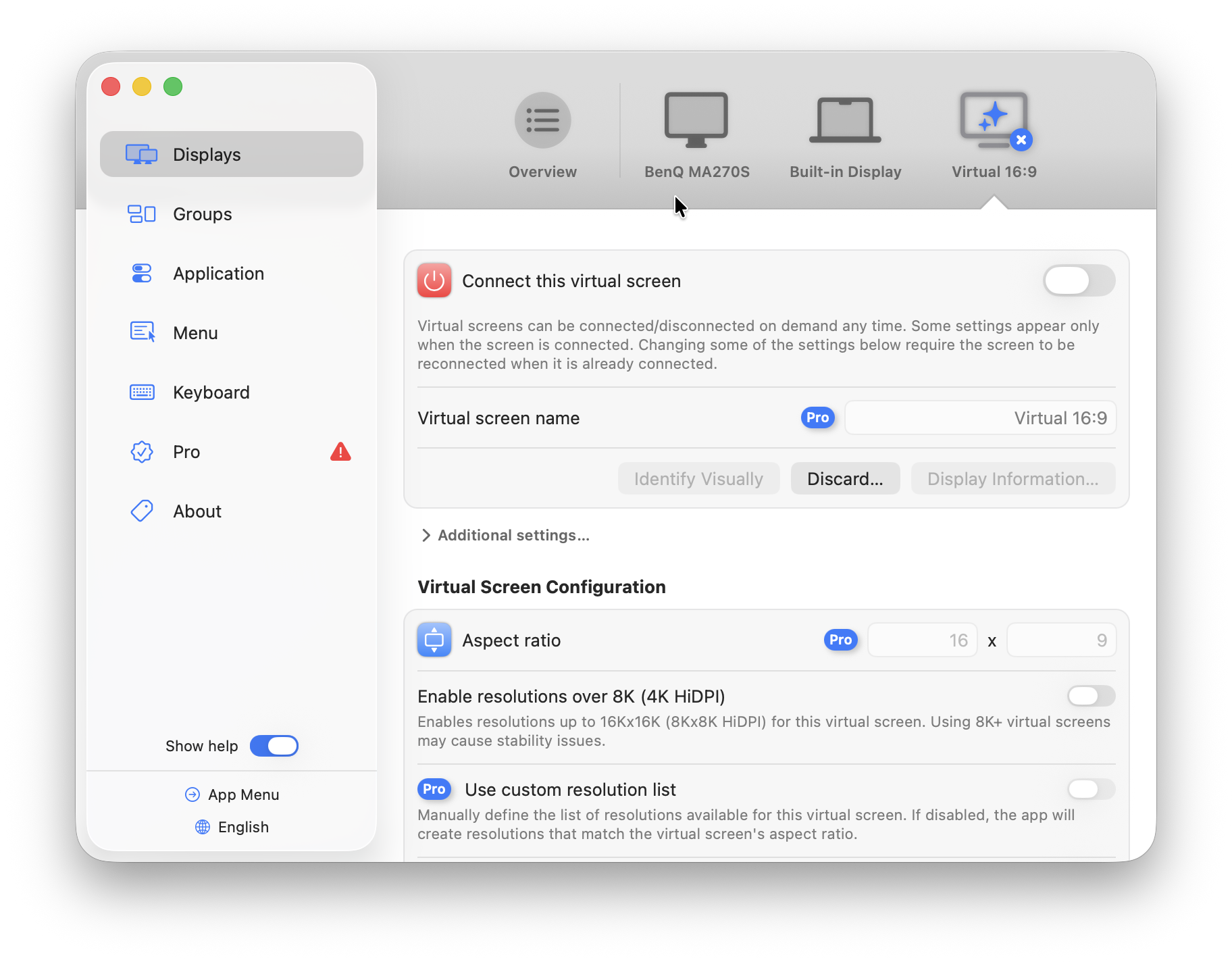This screenshot has height=962, width=1232.
Task: Click the Show help label
Action: 201,746
